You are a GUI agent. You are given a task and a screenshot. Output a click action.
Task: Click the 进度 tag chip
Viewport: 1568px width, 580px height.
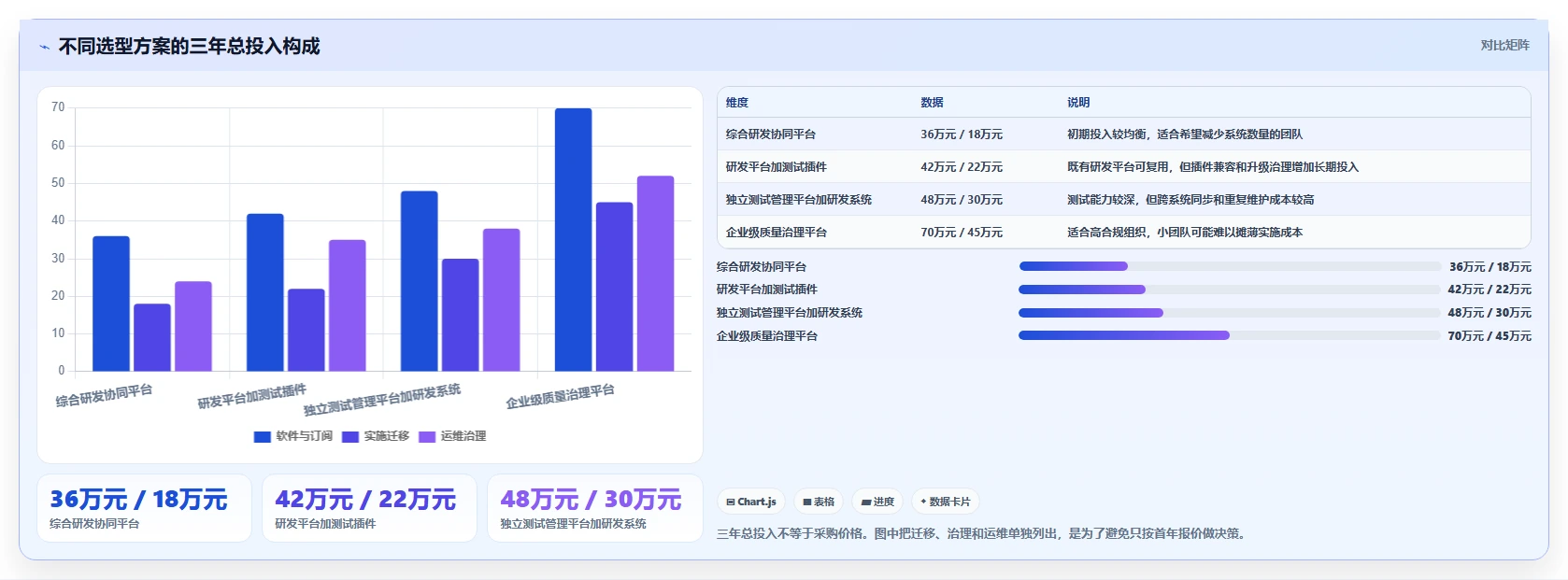877,502
